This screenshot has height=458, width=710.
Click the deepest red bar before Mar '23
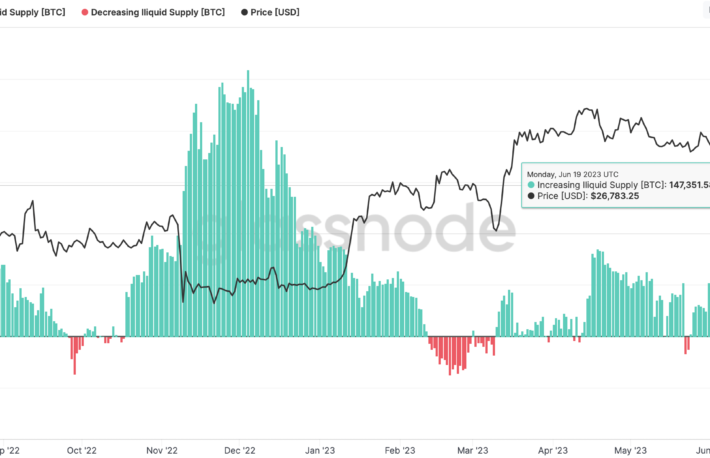pyautogui.click(x=450, y=356)
